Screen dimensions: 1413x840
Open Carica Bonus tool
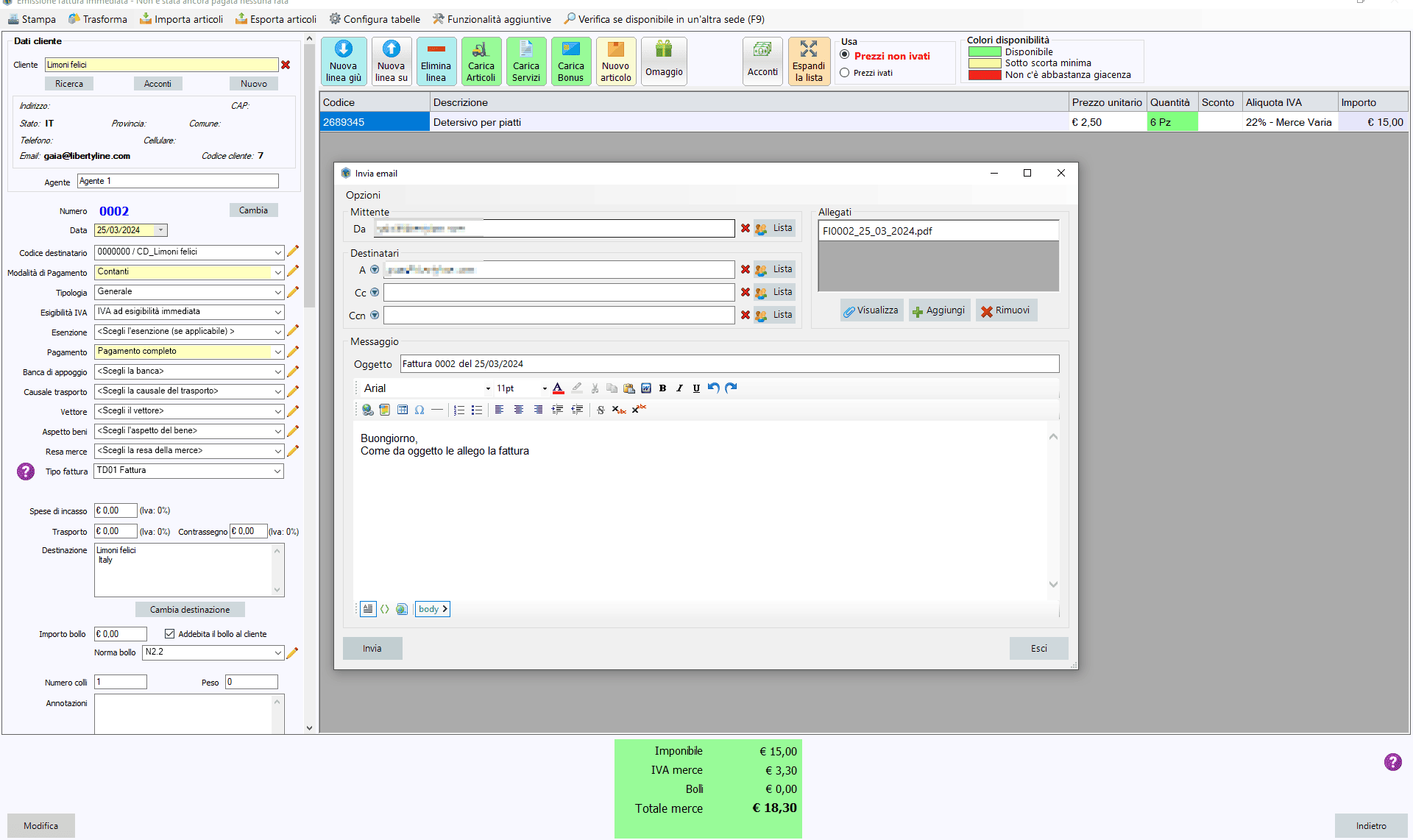pos(570,61)
